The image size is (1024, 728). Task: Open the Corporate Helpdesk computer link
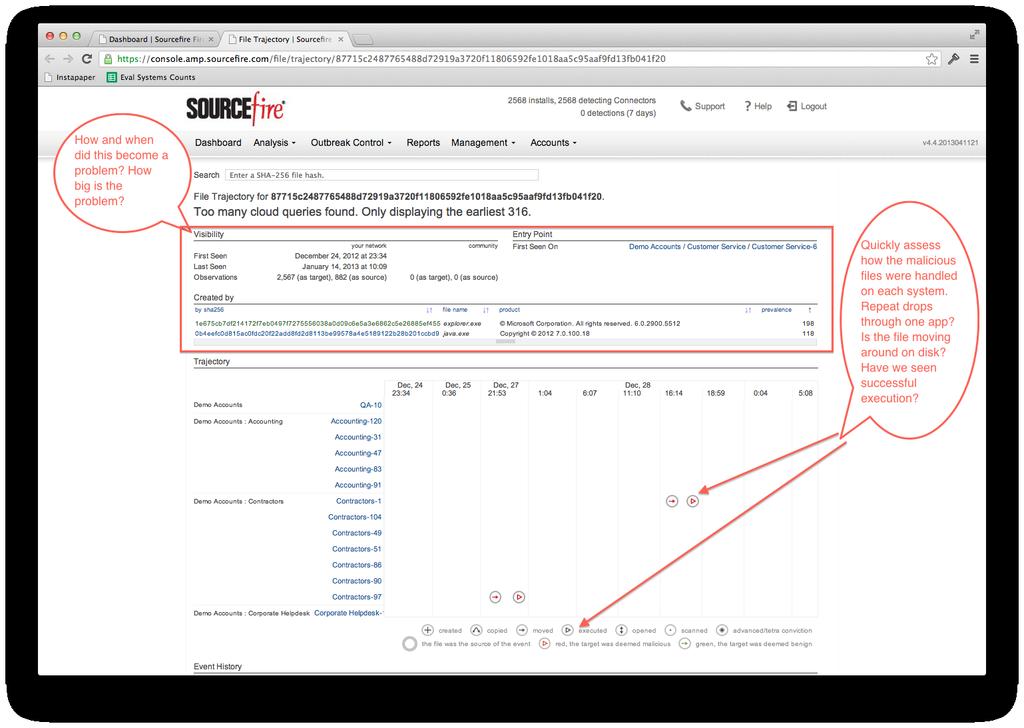349,613
